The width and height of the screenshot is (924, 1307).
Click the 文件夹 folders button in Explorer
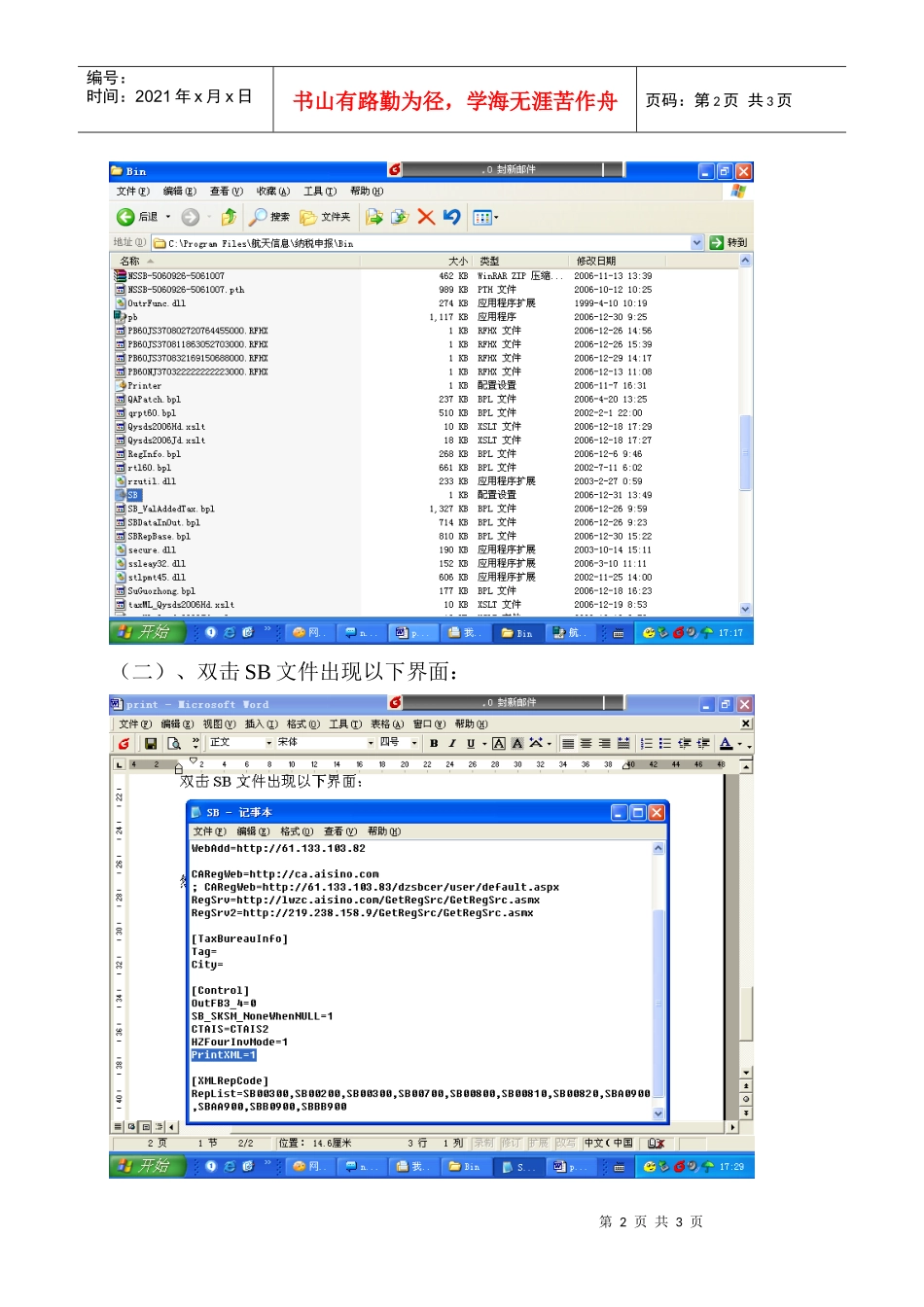point(326,217)
